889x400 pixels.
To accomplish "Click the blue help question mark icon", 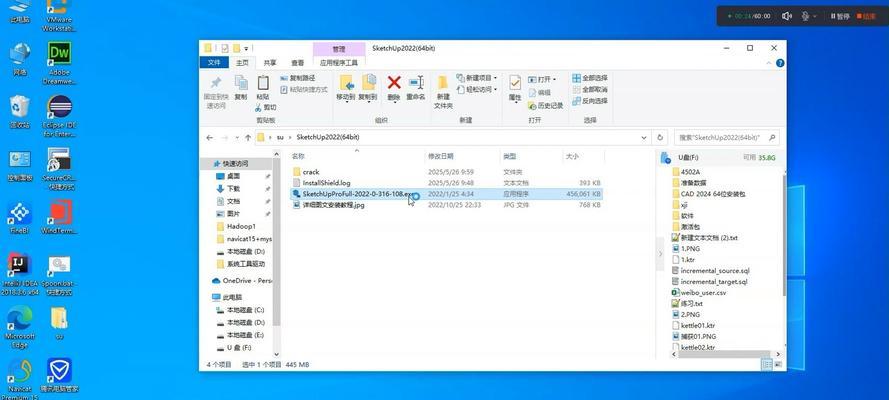I will coord(780,63).
